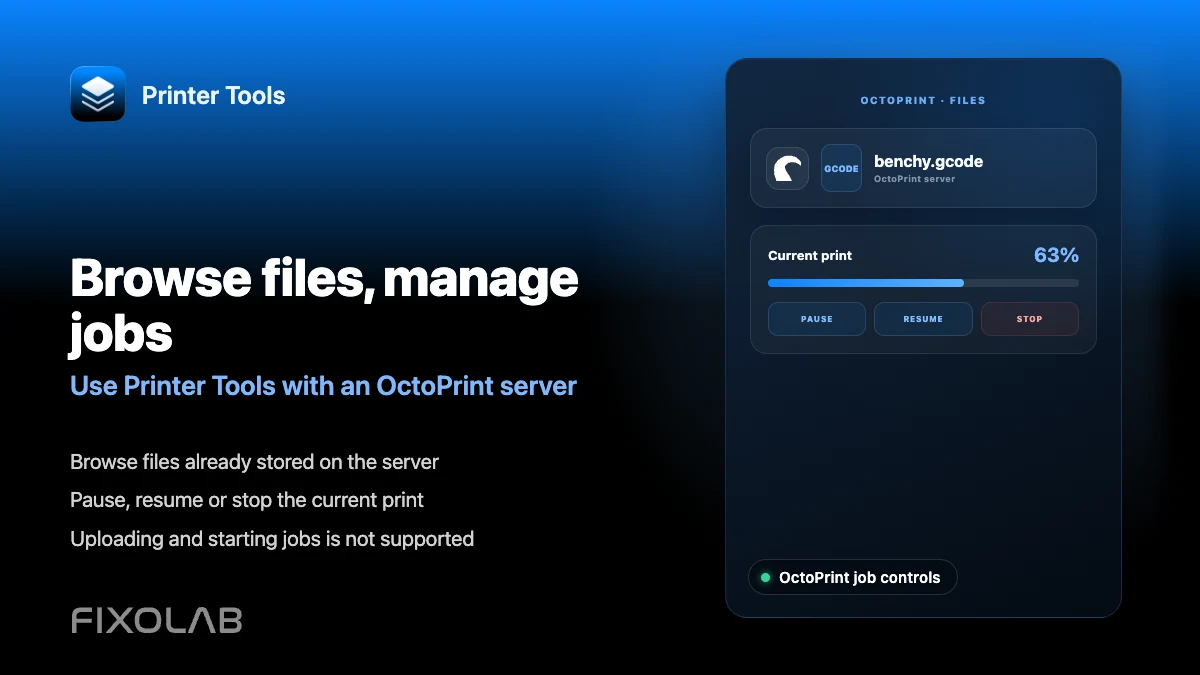Click the current print progress bar
This screenshot has width=1200, height=675.
923,283
